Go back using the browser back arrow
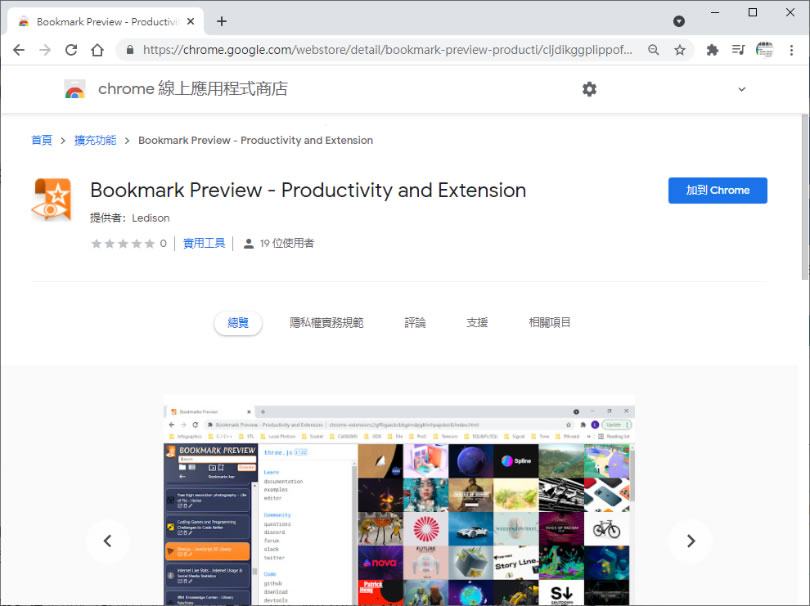810x606 pixels. [x=19, y=50]
